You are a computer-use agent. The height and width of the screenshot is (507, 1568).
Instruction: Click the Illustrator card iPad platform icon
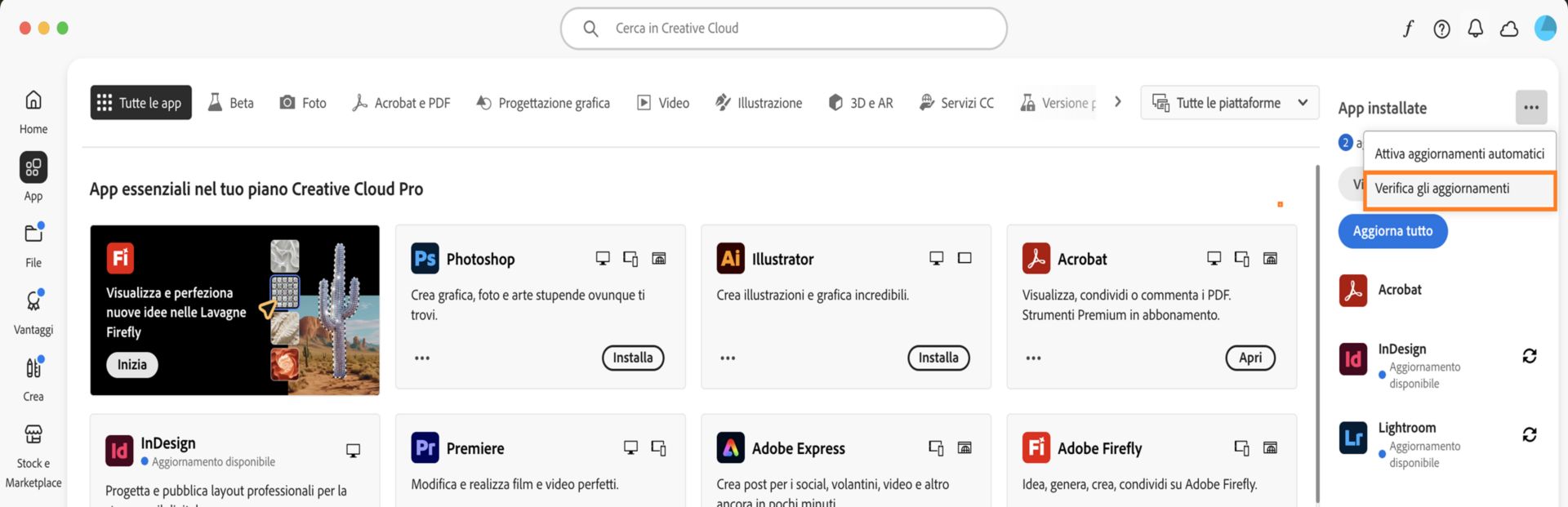[964, 259]
